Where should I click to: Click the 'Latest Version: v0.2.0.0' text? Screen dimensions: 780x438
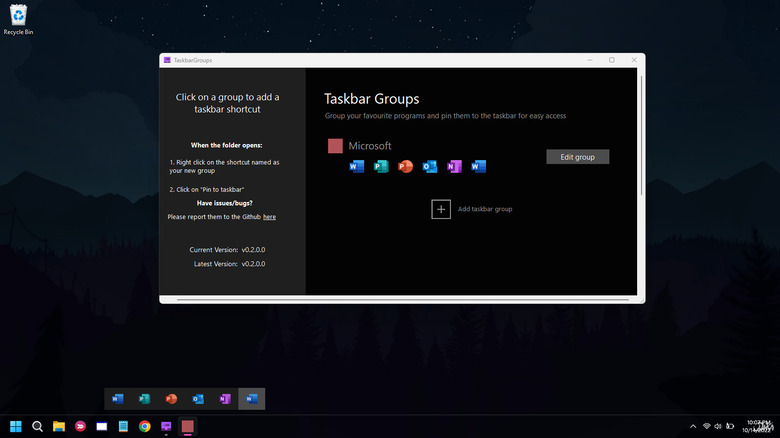pos(229,264)
